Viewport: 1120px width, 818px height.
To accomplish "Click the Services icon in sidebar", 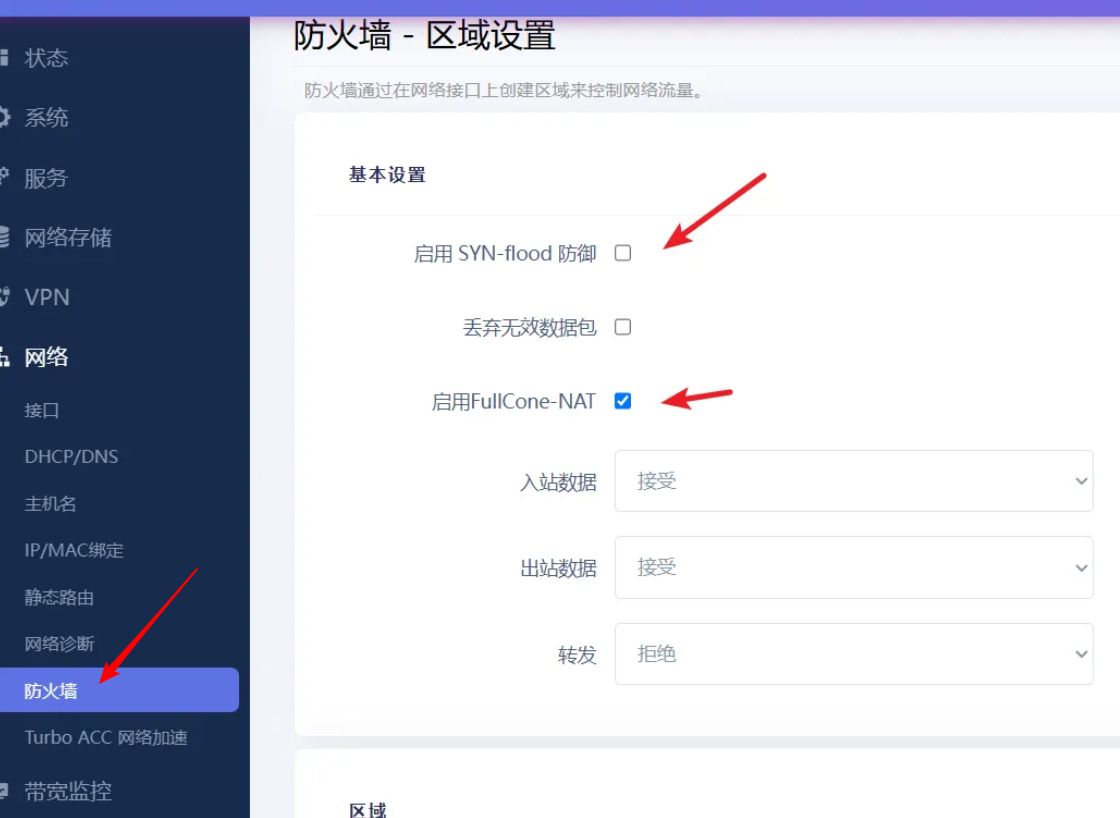I will (x=4, y=178).
